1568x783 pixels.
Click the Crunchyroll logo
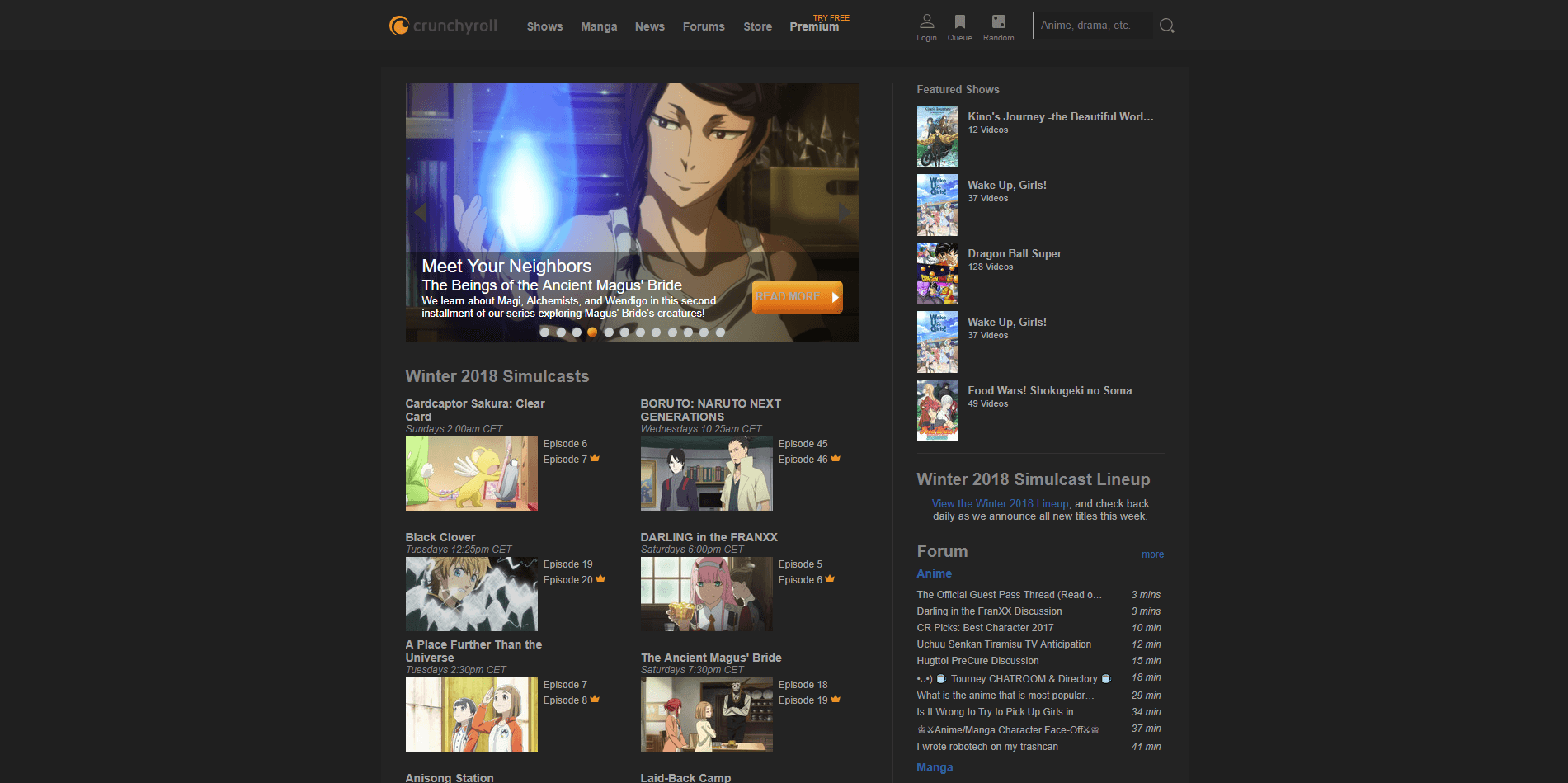click(443, 25)
